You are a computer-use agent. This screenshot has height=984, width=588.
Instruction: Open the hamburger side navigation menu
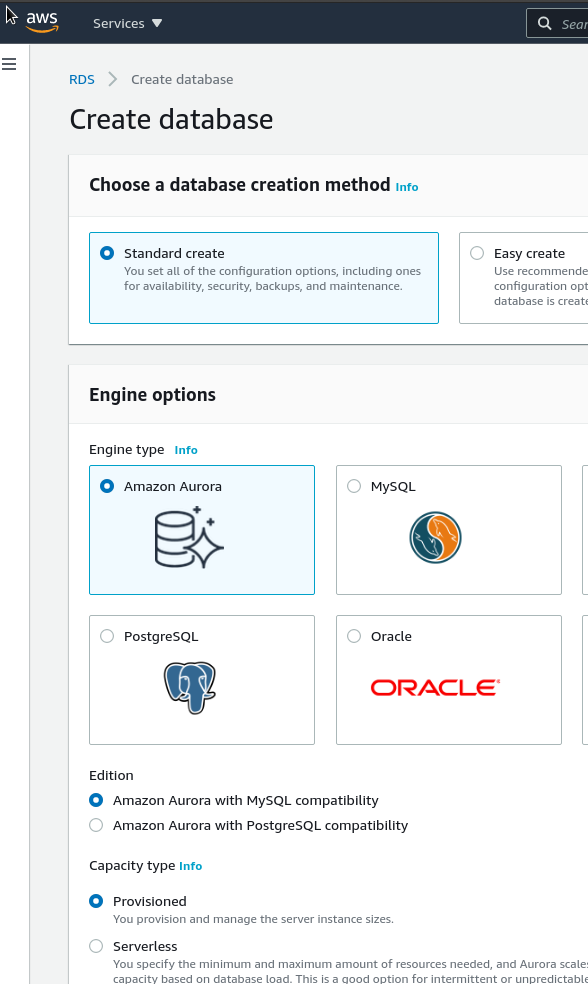point(9,64)
